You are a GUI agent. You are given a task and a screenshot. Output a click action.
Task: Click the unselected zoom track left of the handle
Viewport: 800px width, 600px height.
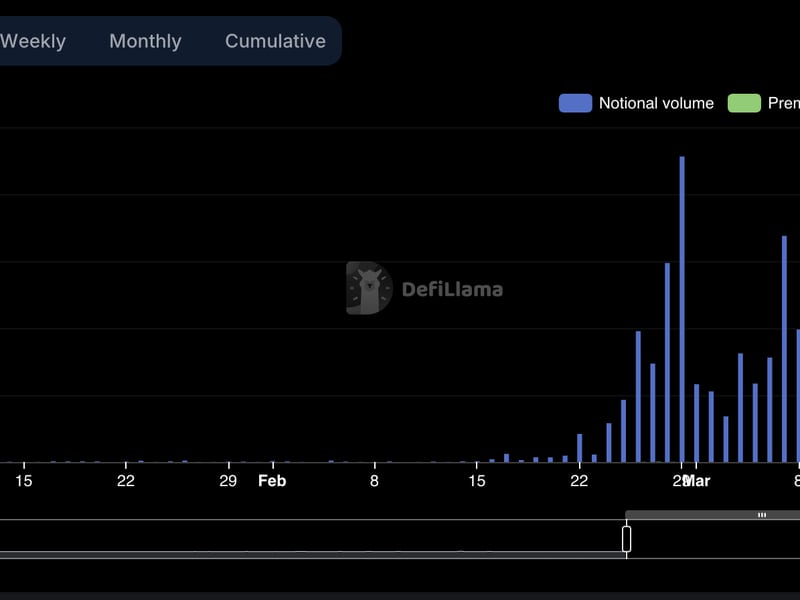pyautogui.click(x=300, y=539)
